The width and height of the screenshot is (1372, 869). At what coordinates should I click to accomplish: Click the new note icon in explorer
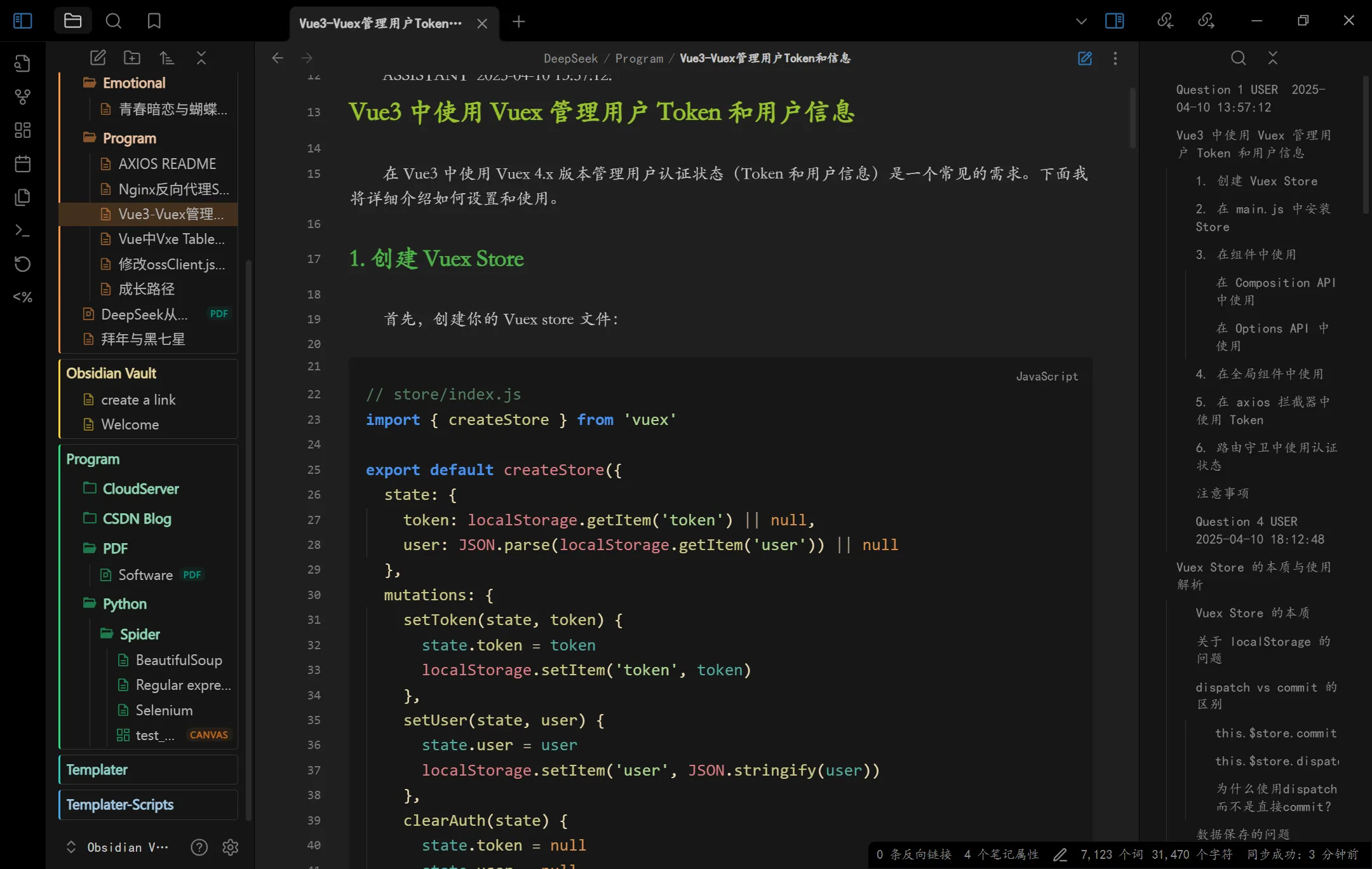(98, 58)
